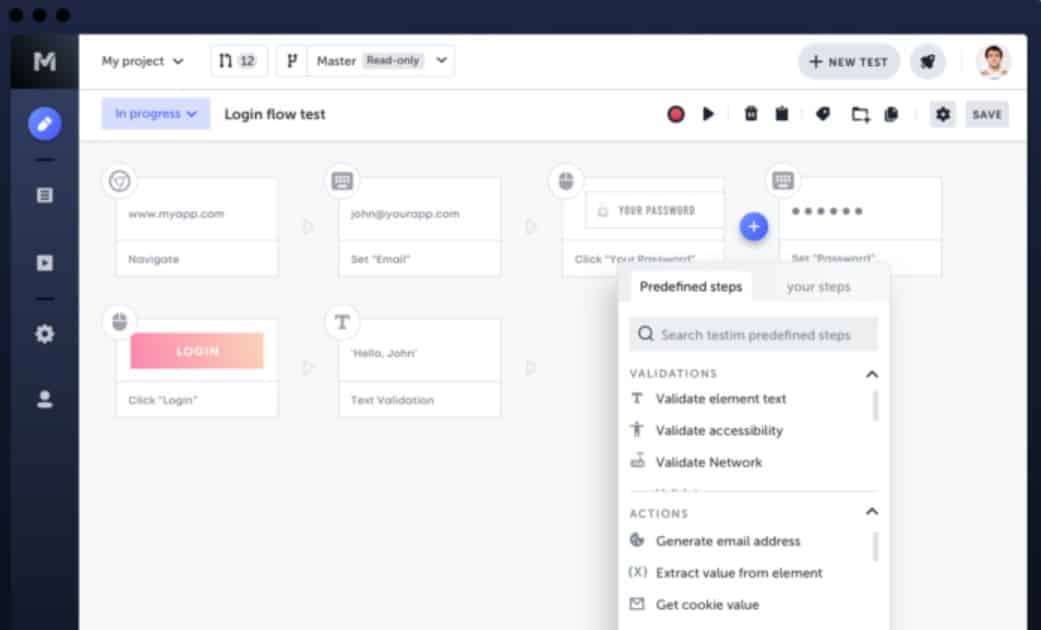The height and width of the screenshot is (630, 1041).
Task: Click the Navigate step label
Action: click(x=153, y=259)
